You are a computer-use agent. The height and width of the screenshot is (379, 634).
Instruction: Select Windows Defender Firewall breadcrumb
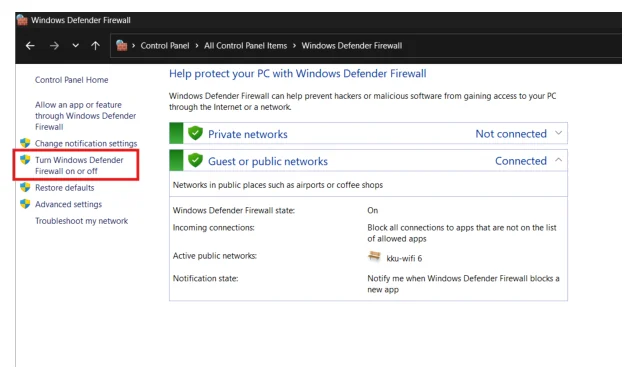pos(352,46)
